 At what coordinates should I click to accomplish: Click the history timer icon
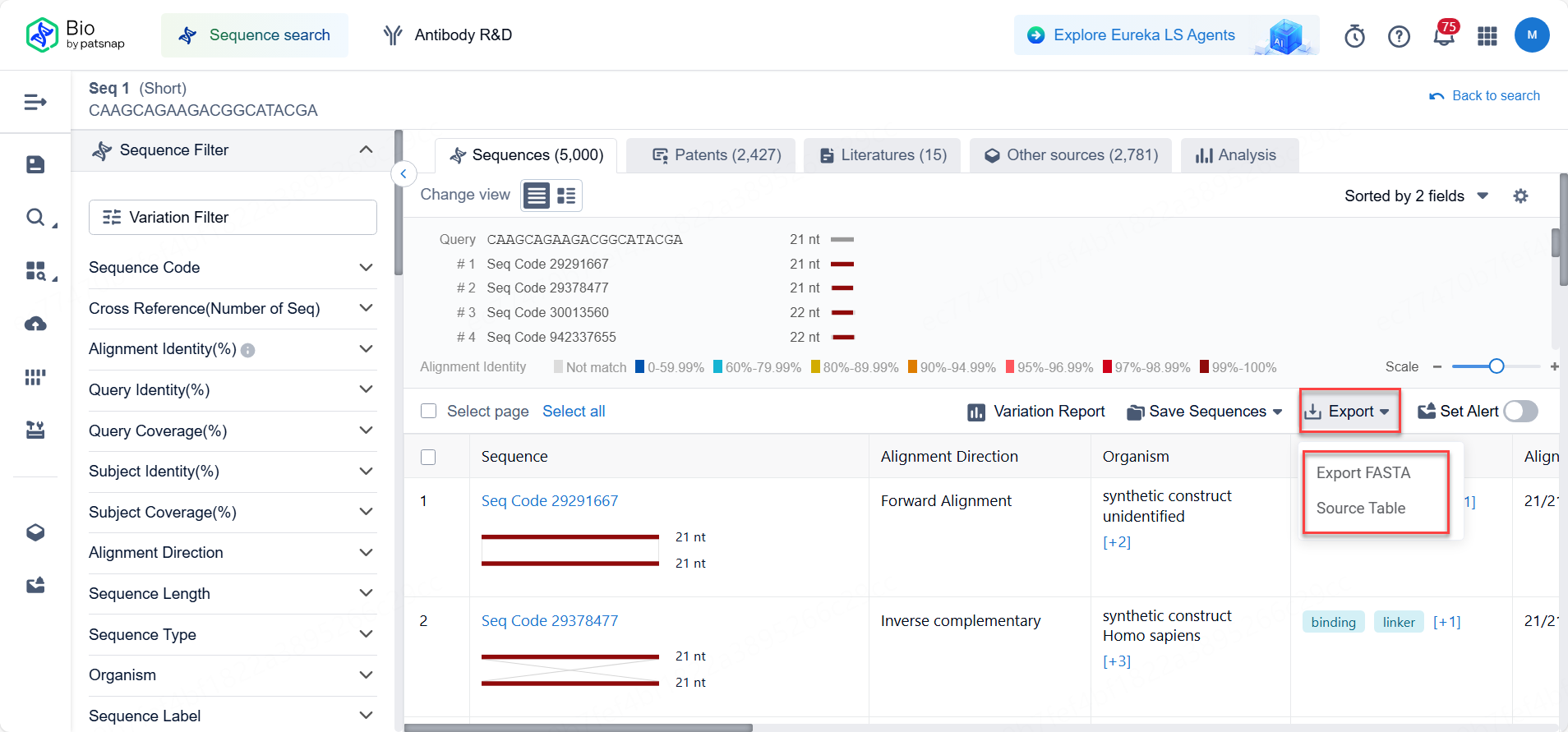point(1354,36)
